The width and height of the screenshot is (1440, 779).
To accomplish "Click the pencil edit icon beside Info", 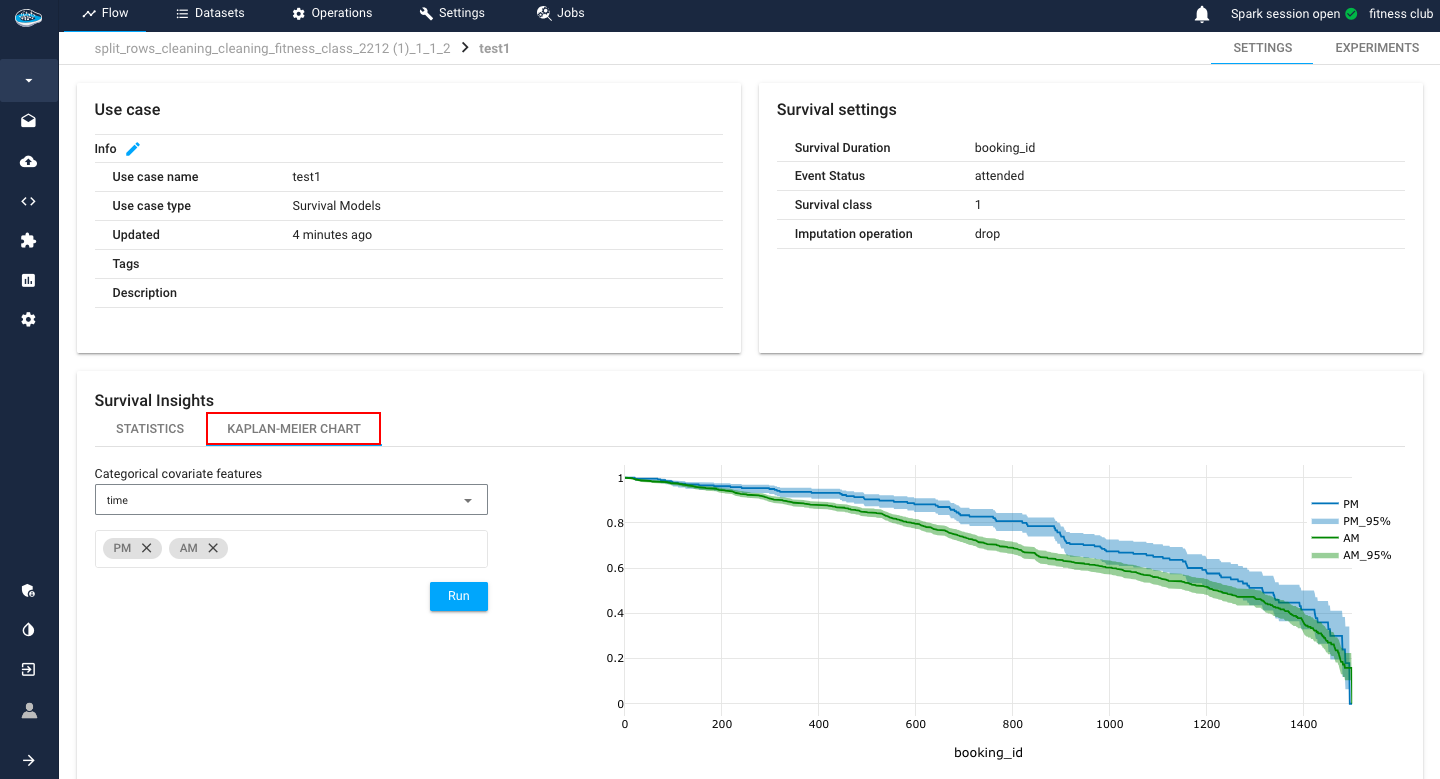I will click(133, 149).
